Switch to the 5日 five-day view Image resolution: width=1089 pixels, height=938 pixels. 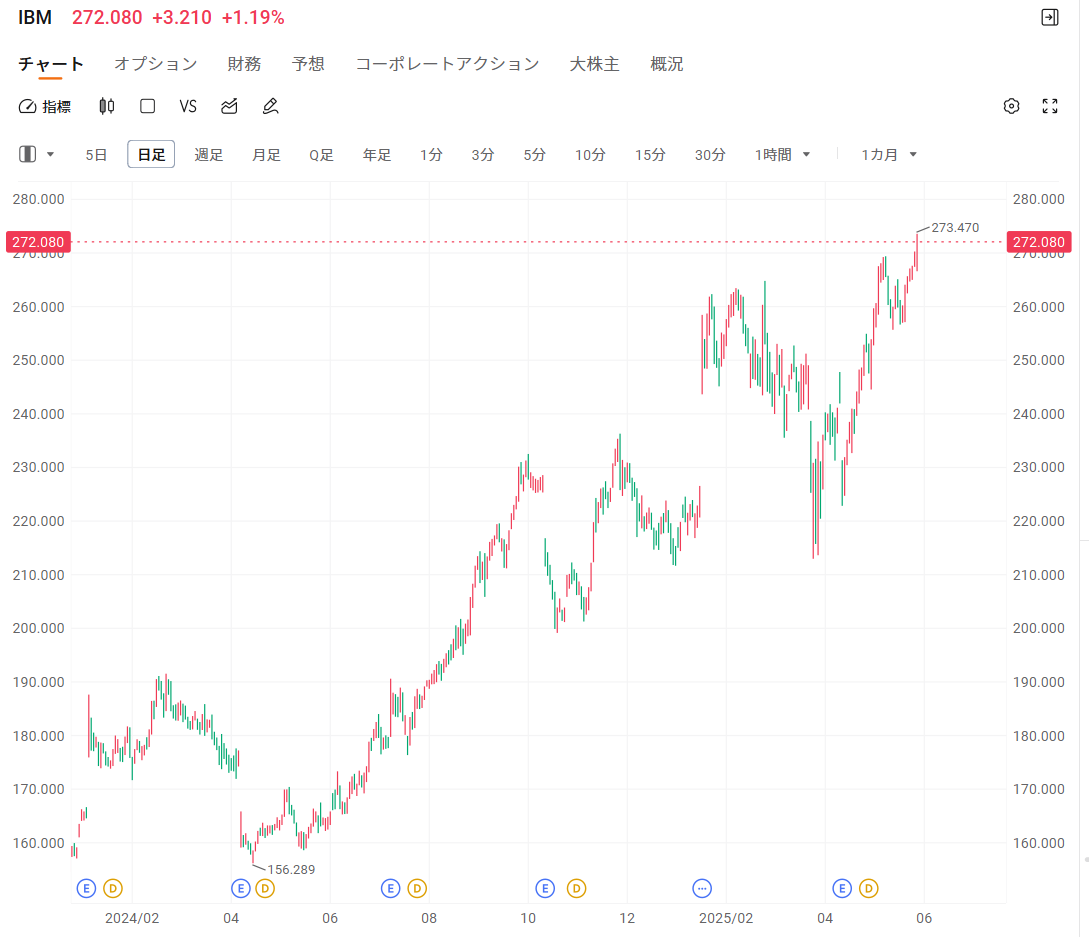95,154
